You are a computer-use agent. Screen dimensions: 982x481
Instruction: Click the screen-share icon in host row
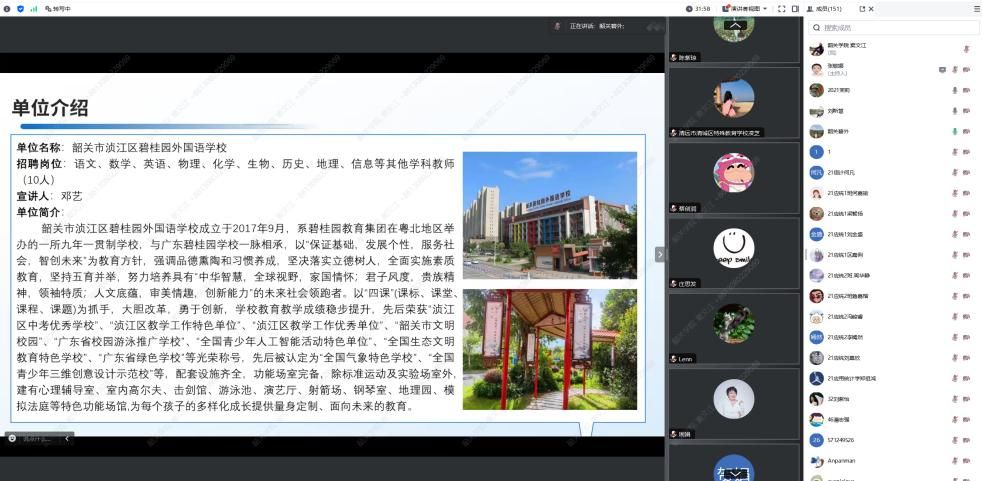942,70
